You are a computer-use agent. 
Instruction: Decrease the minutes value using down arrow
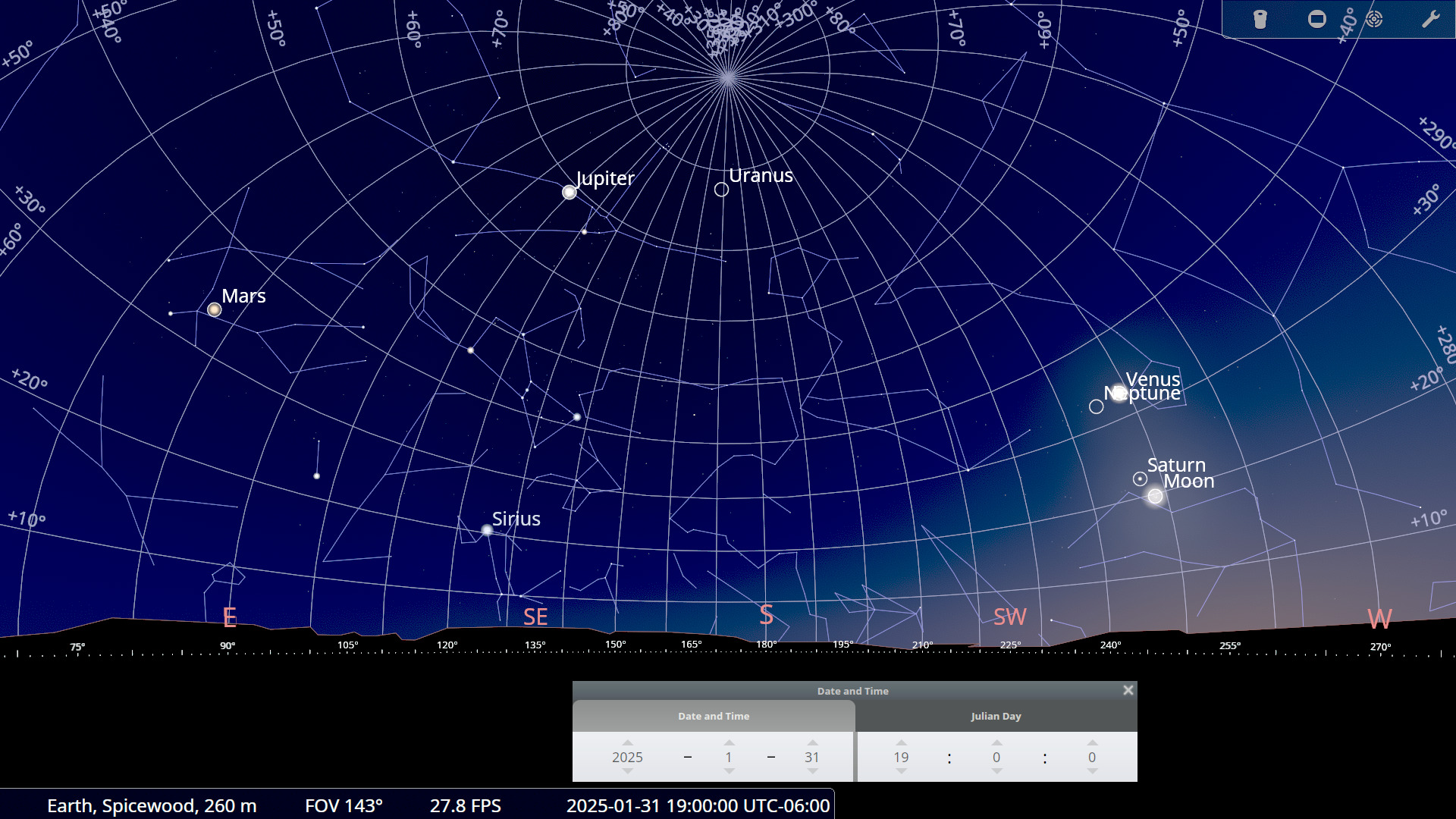(x=996, y=771)
